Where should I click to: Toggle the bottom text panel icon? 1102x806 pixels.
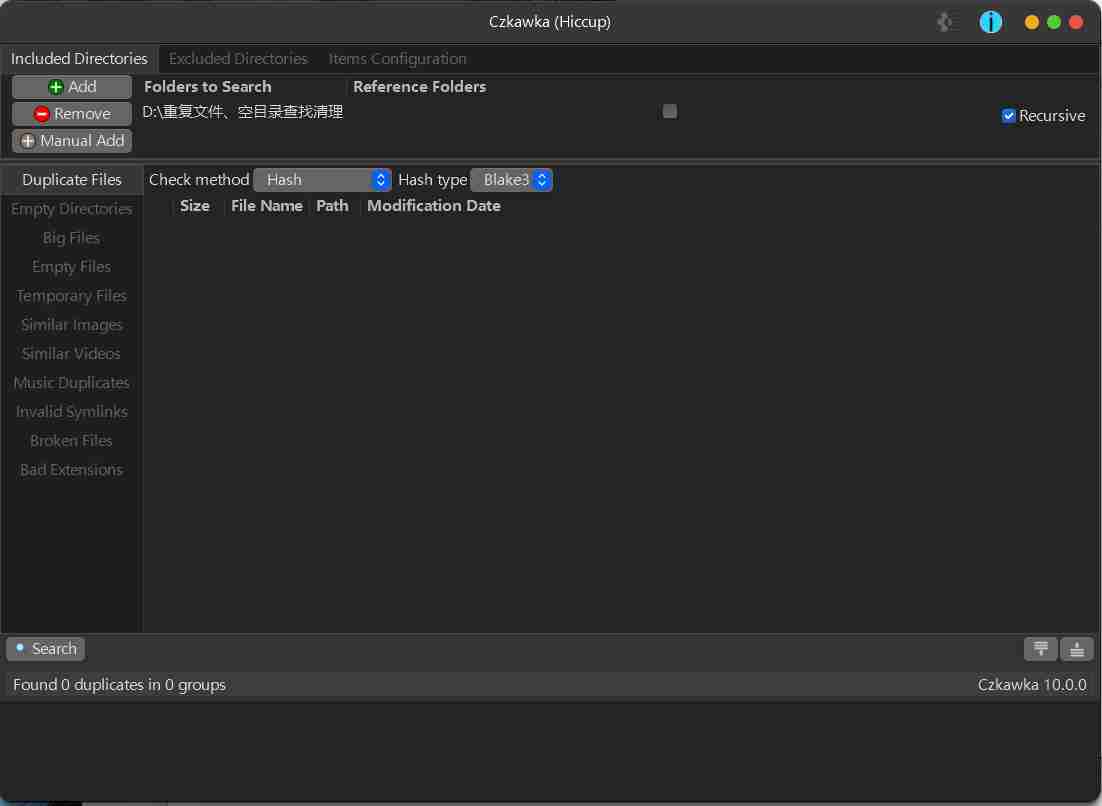point(1076,649)
